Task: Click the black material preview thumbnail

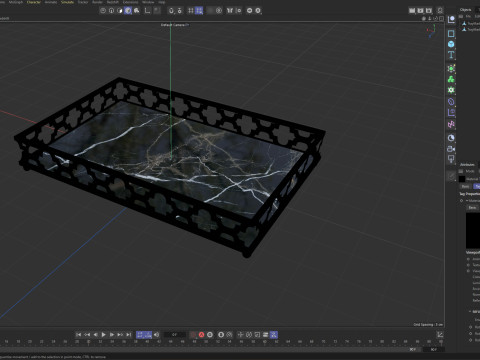Action: pyautogui.click(x=473, y=230)
